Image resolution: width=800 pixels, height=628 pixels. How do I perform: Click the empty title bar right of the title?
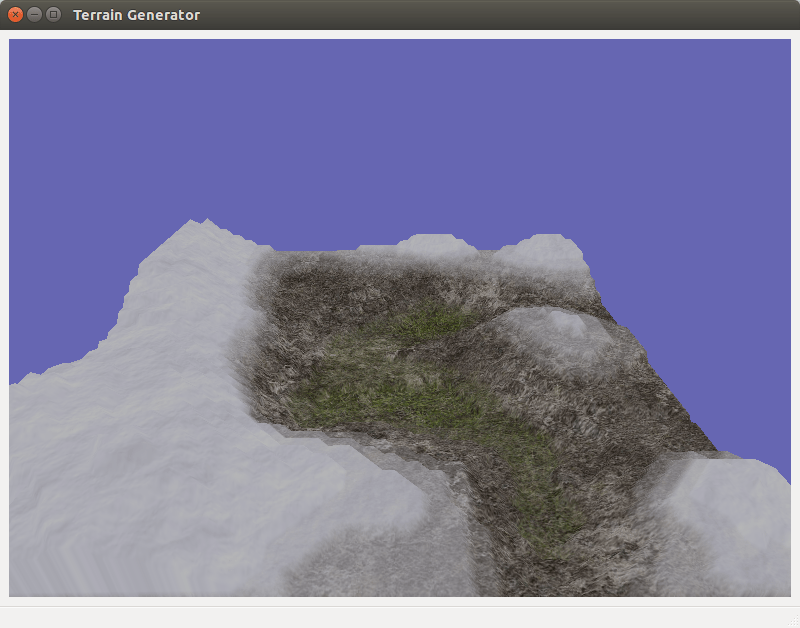pyautogui.click(x=500, y=15)
